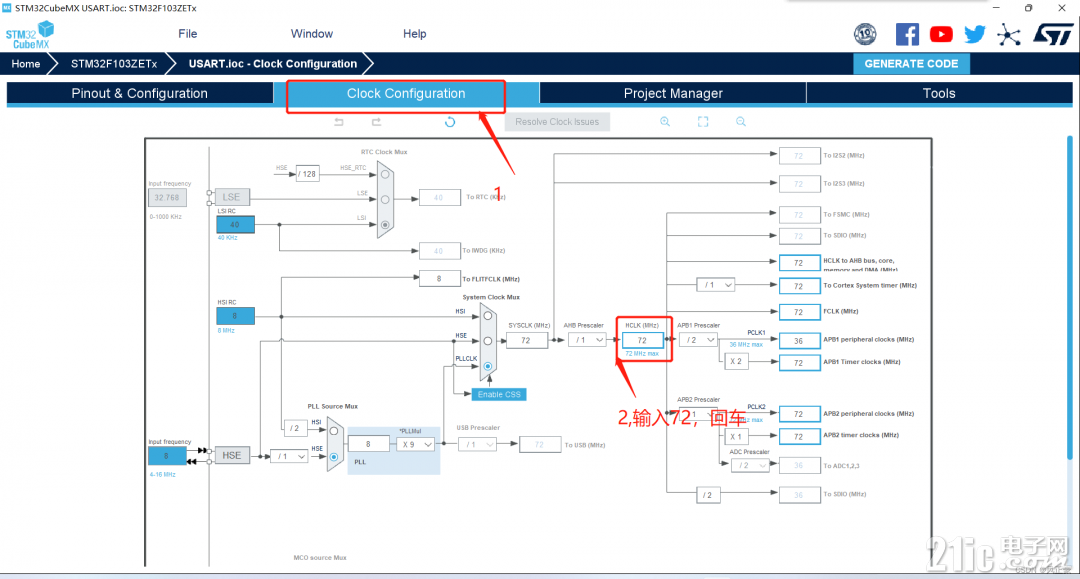
Task: Click the ST logo icon
Action: pyautogui.click(x=1053, y=34)
